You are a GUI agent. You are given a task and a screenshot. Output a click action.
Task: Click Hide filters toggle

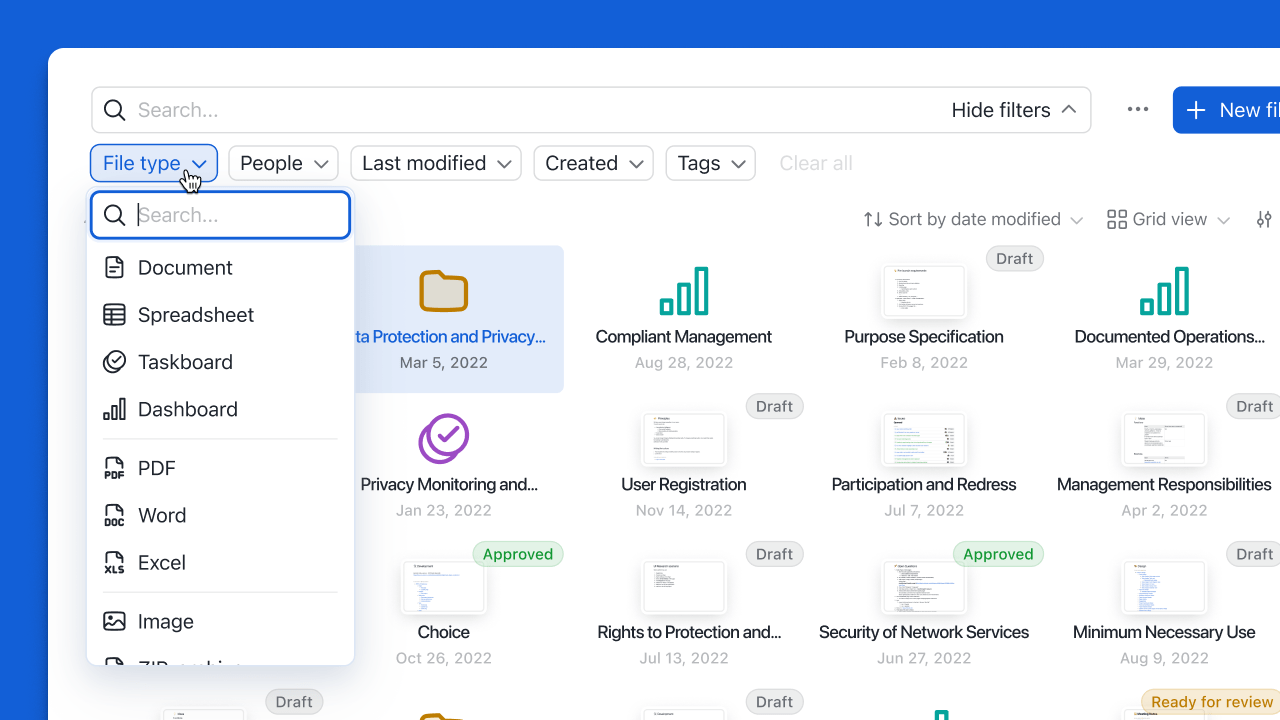[x=1013, y=110]
